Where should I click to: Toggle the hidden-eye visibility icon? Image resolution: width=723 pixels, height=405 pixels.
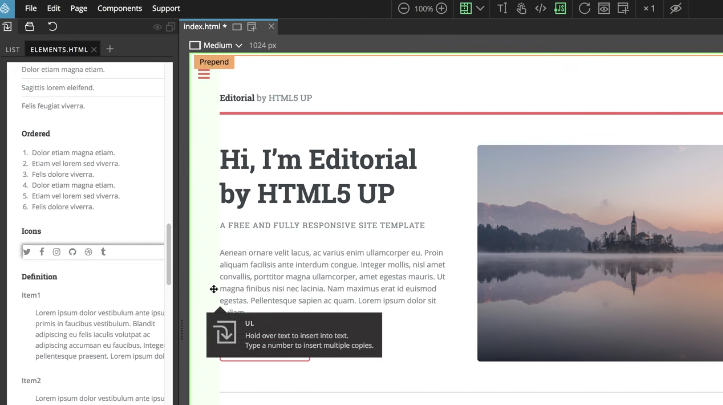pos(676,8)
